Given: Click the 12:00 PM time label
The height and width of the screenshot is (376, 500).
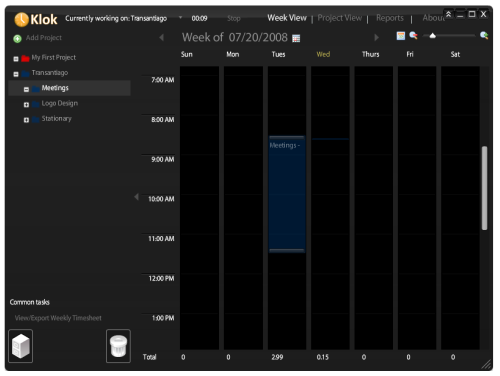Looking at the screenshot, I should 161,278.
